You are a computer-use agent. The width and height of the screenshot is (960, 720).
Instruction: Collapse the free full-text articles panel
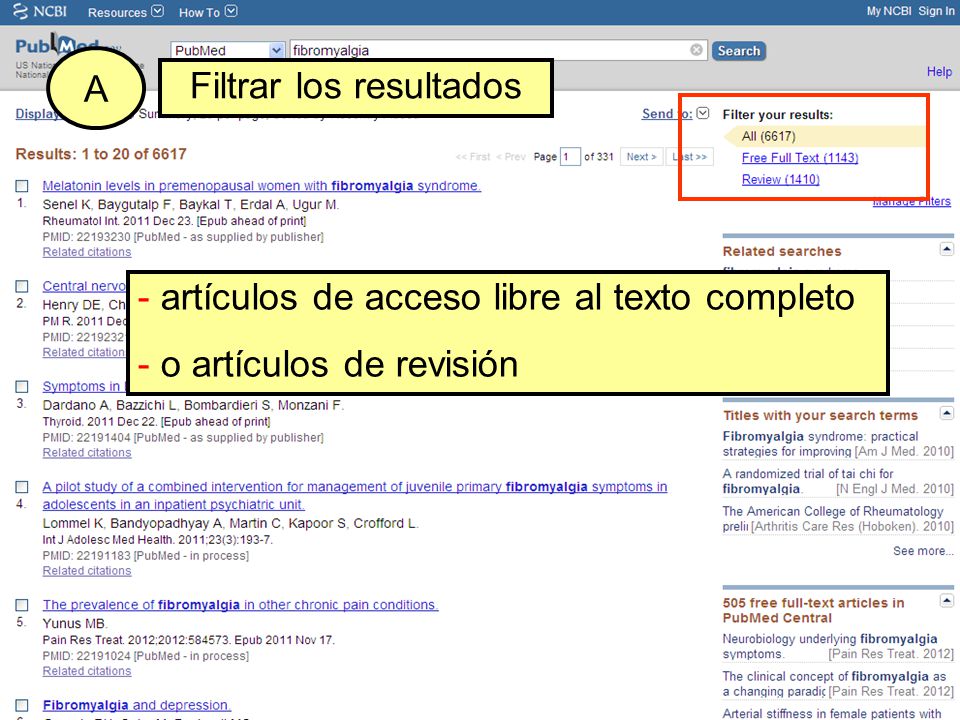click(947, 601)
